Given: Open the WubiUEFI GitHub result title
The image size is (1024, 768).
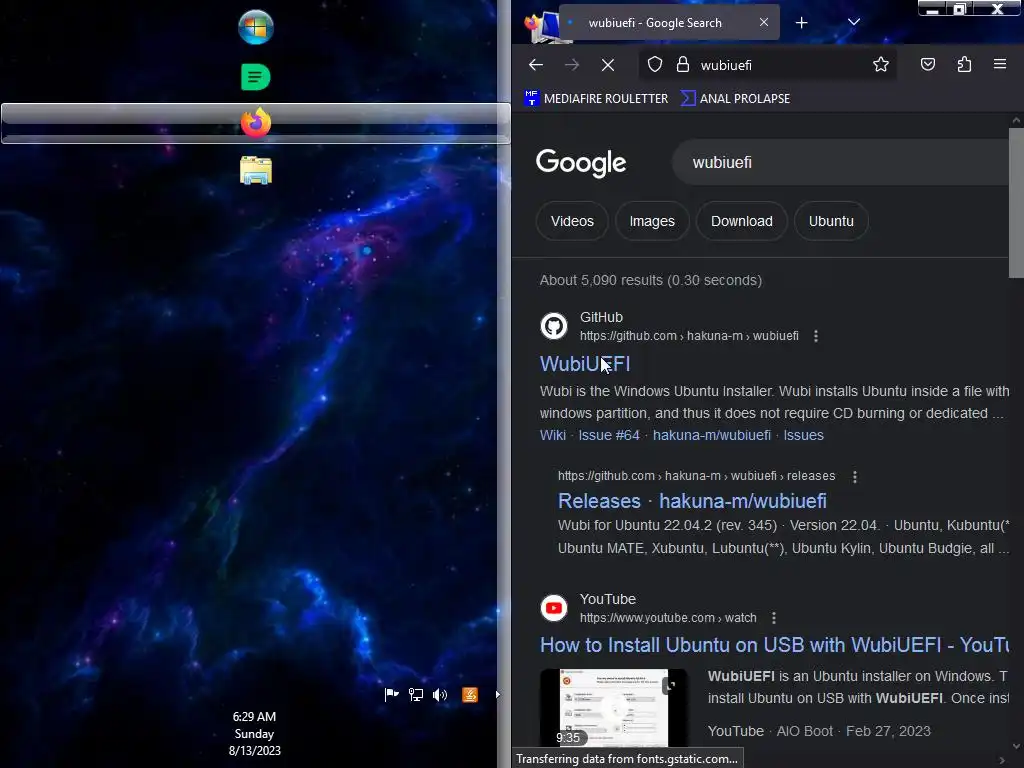Looking at the screenshot, I should [x=585, y=364].
